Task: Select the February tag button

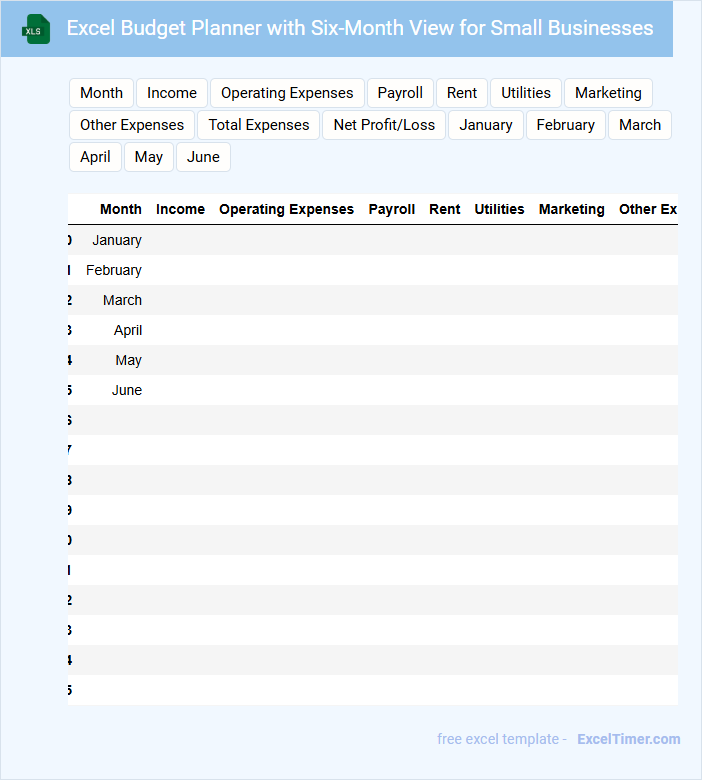Action: tap(566, 125)
